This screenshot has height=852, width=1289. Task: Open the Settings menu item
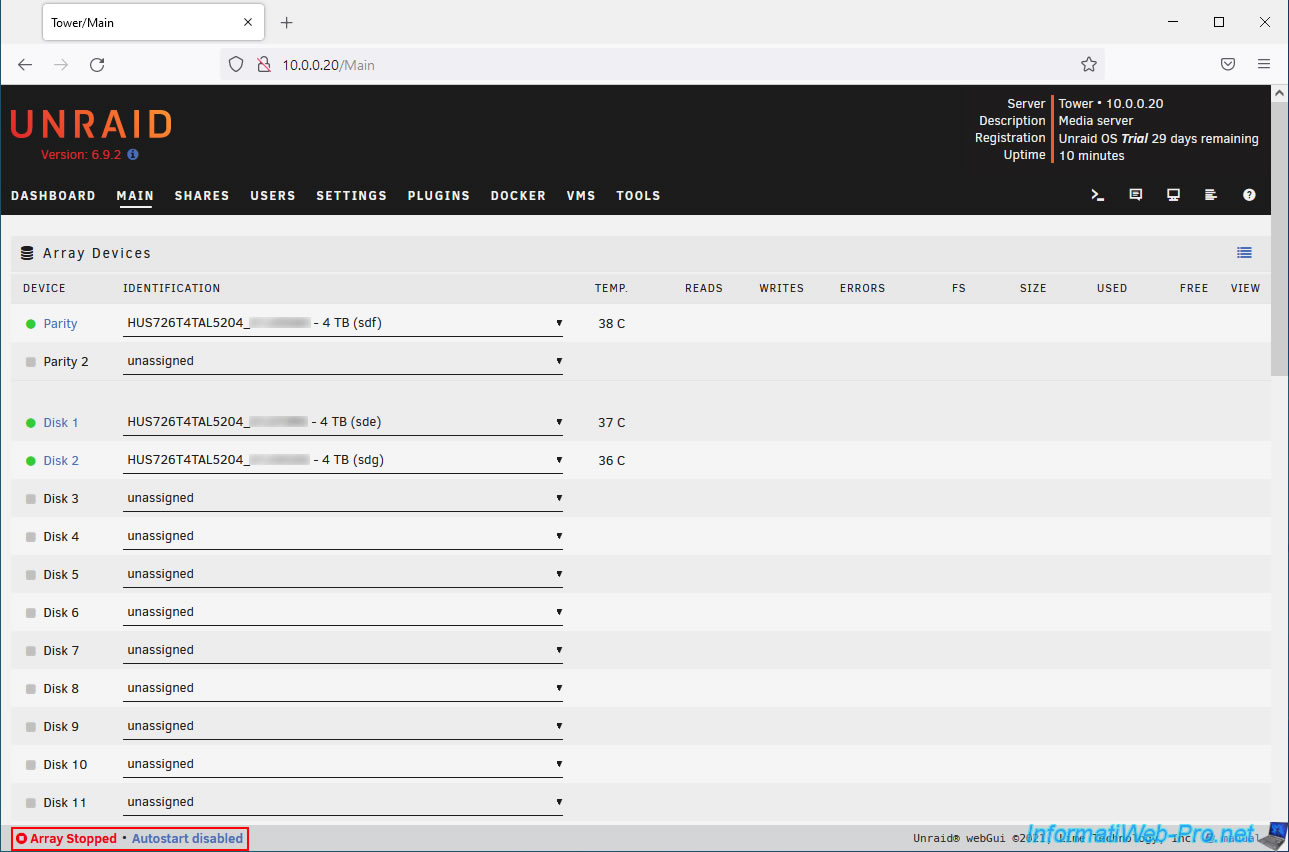pyautogui.click(x=351, y=196)
